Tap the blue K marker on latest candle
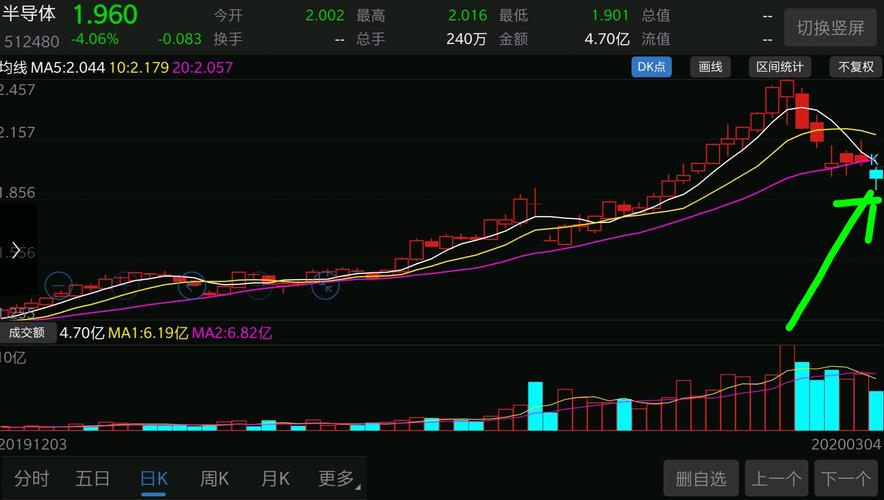884x500 pixels. (x=873, y=160)
